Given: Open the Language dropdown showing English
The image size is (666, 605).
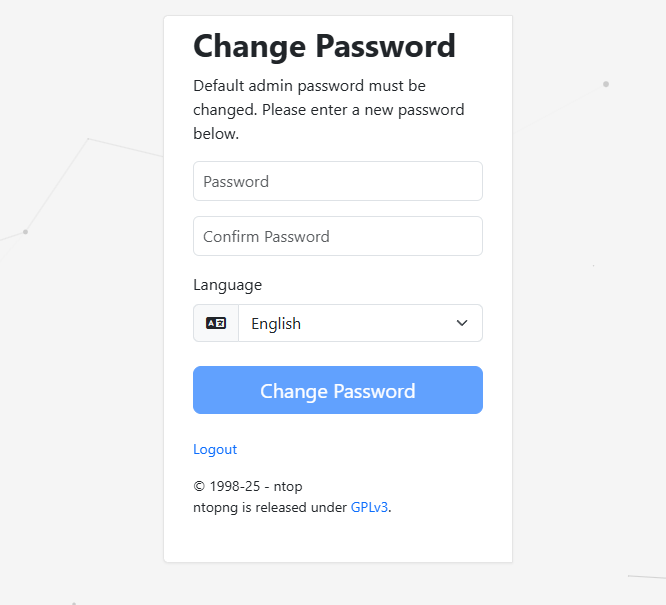Looking at the screenshot, I should tap(360, 323).
